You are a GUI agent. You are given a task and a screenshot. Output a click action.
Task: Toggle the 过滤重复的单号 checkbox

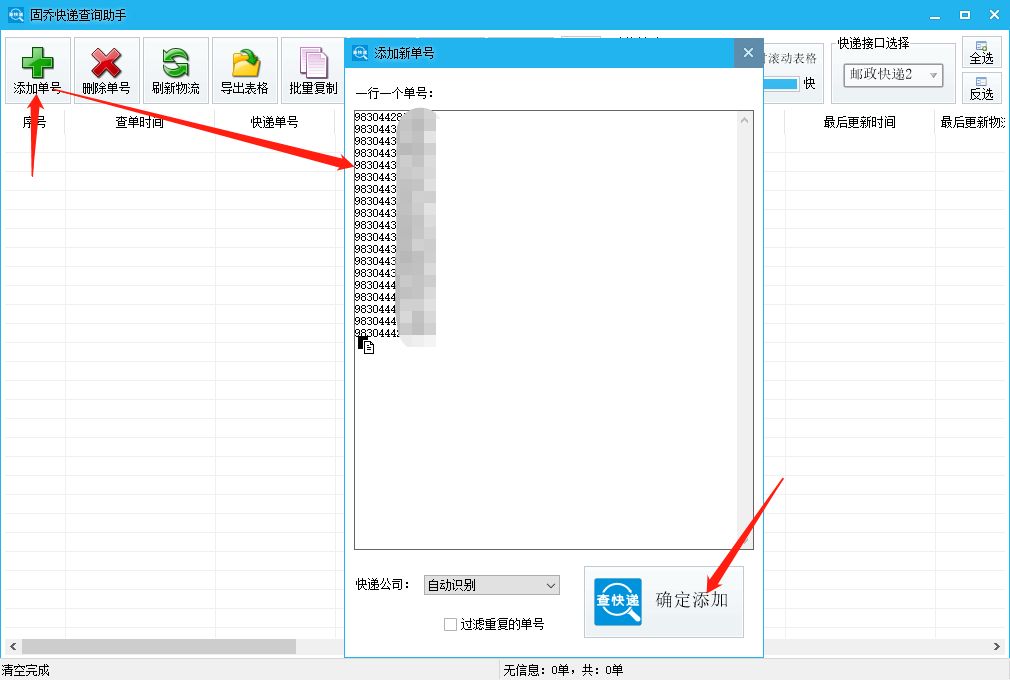(x=450, y=624)
